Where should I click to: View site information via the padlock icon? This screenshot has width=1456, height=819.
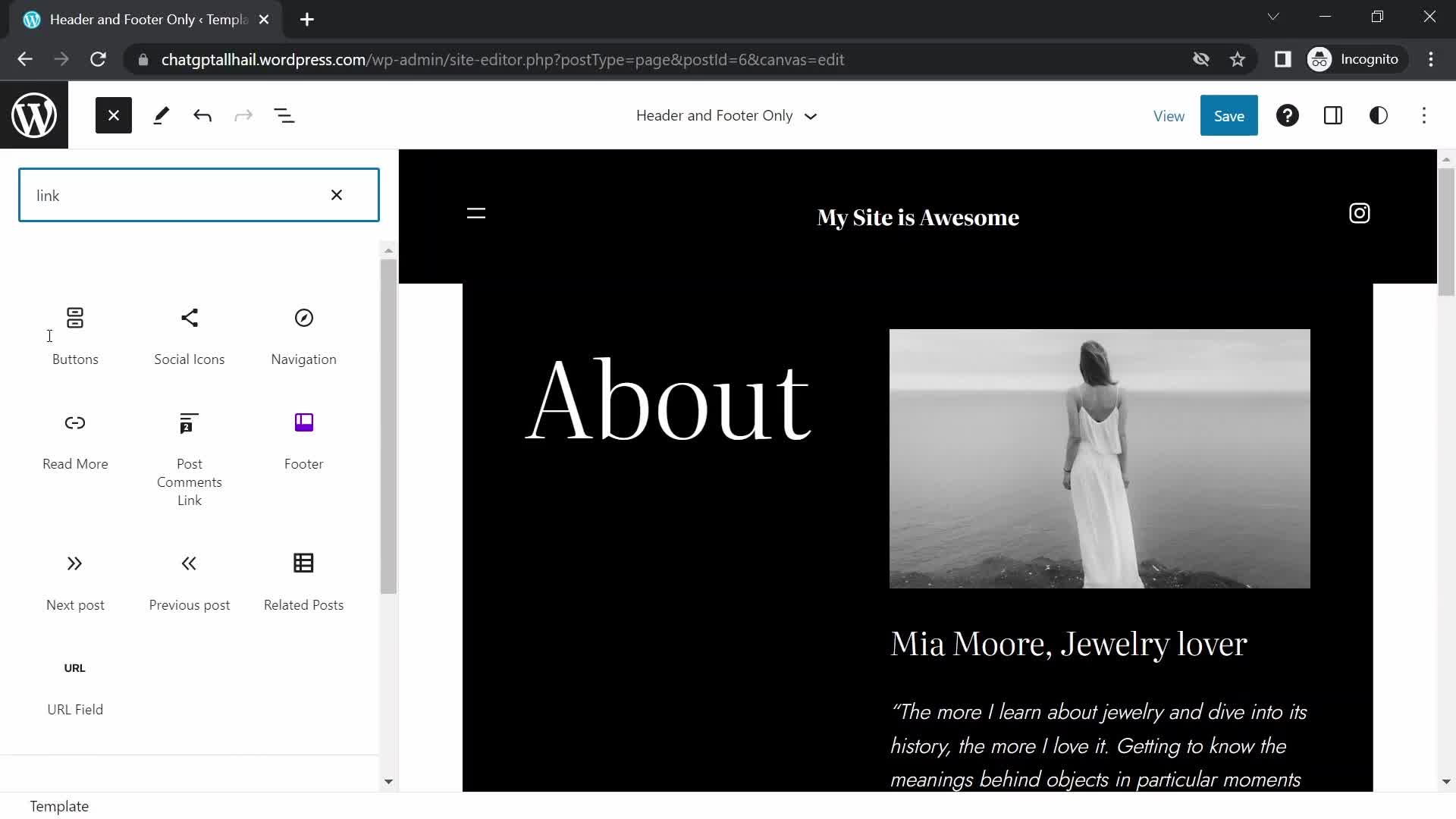pyautogui.click(x=143, y=59)
